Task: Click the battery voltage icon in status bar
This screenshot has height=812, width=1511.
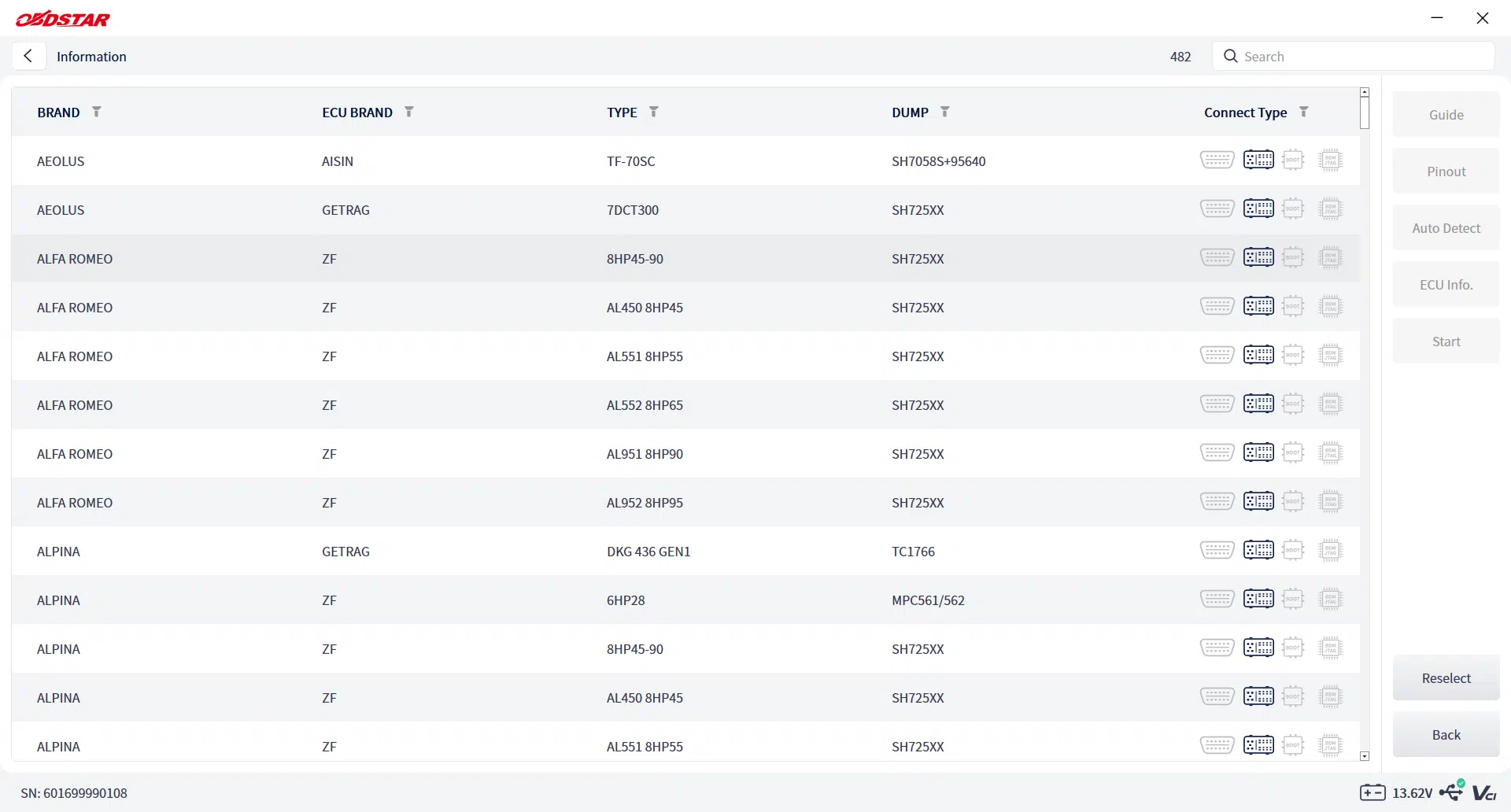Action: click(x=1372, y=792)
